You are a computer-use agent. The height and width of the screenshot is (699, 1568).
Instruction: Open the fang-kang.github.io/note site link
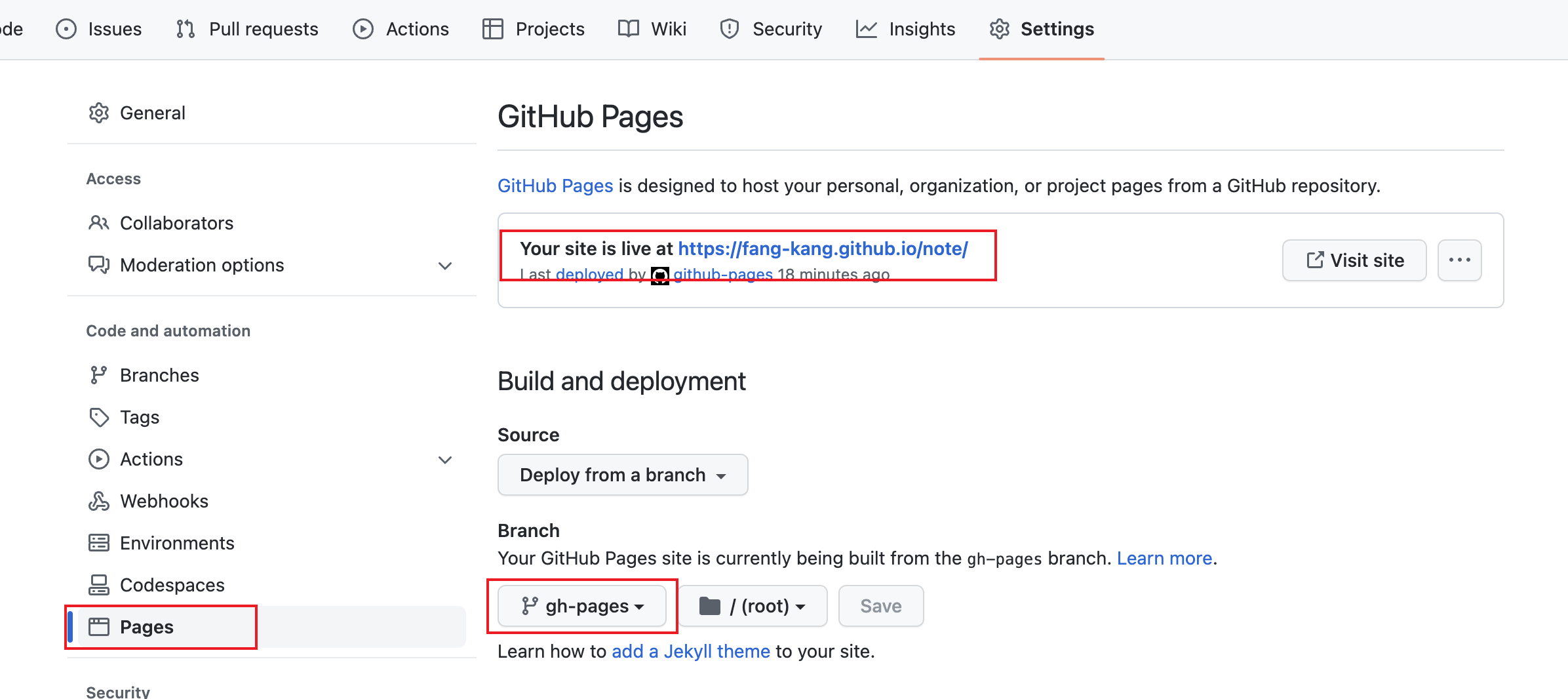[x=823, y=249]
